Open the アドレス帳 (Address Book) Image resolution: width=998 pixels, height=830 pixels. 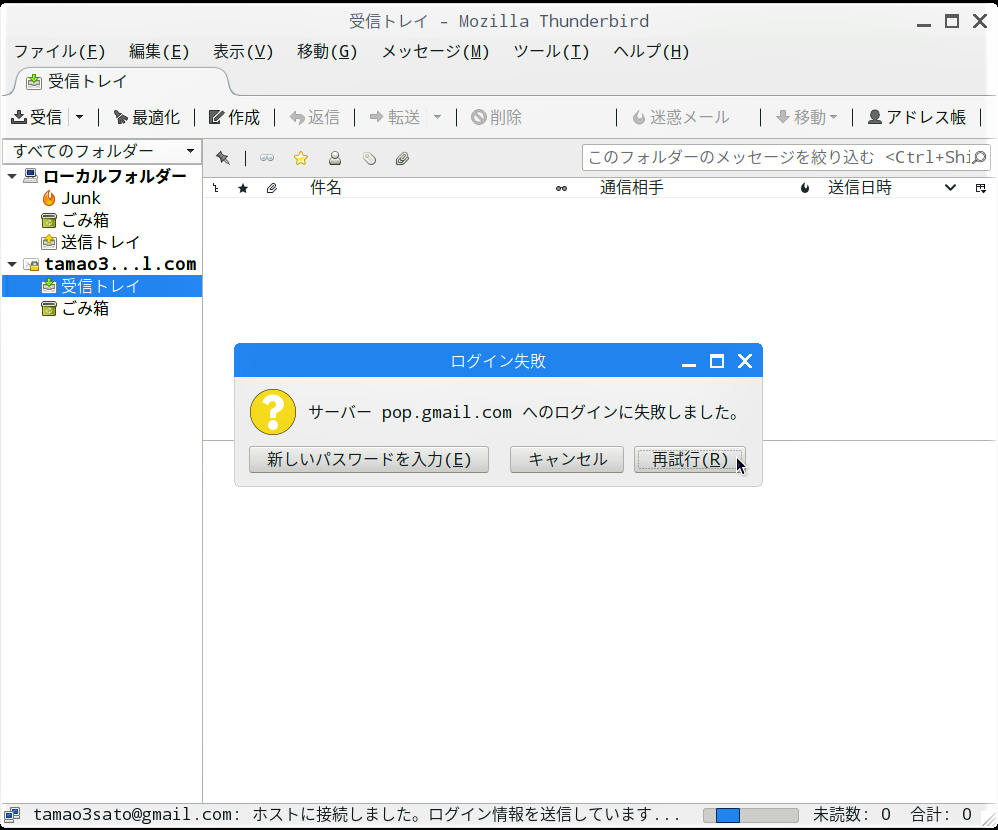click(x=917, y=117)
